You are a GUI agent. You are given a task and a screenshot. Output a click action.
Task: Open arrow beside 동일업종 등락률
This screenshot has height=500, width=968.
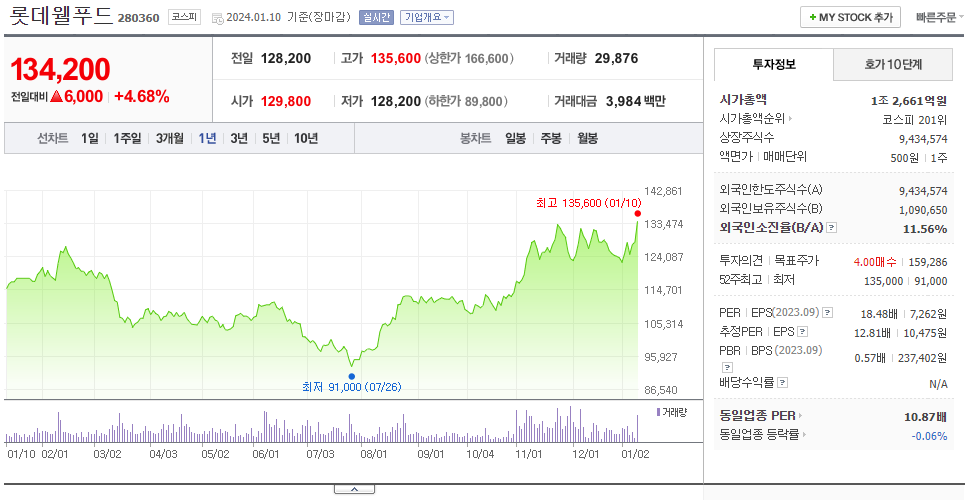[x=804, y=435]
